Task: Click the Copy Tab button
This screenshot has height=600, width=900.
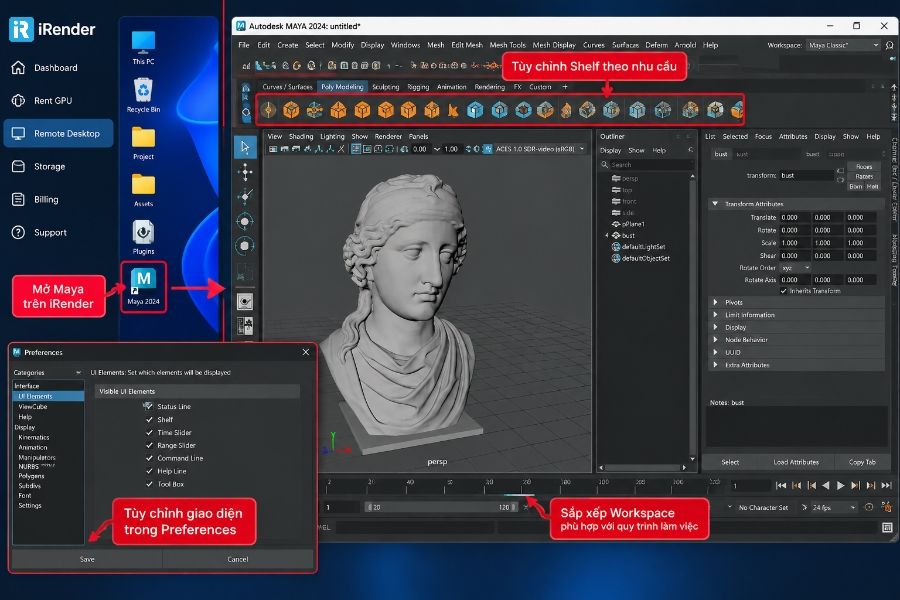Action: pos(862,462)
